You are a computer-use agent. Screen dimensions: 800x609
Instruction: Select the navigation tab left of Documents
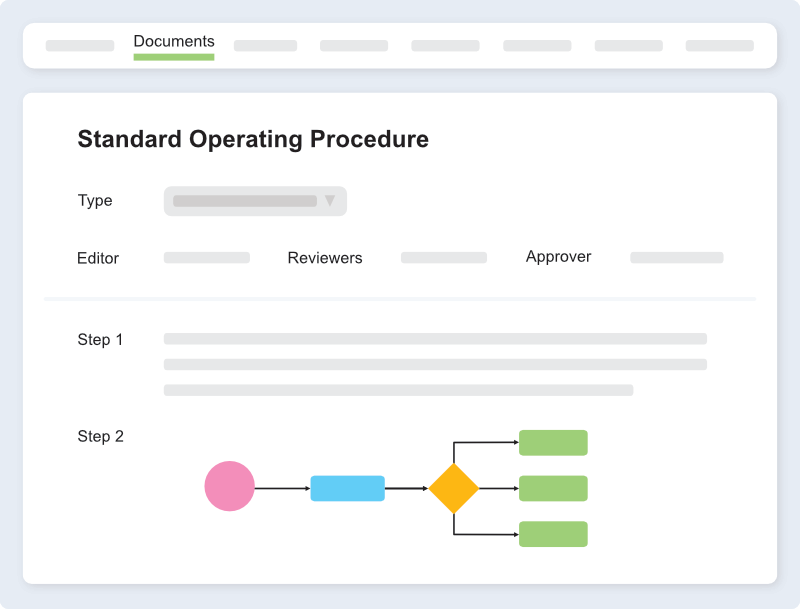pos(79,45)
